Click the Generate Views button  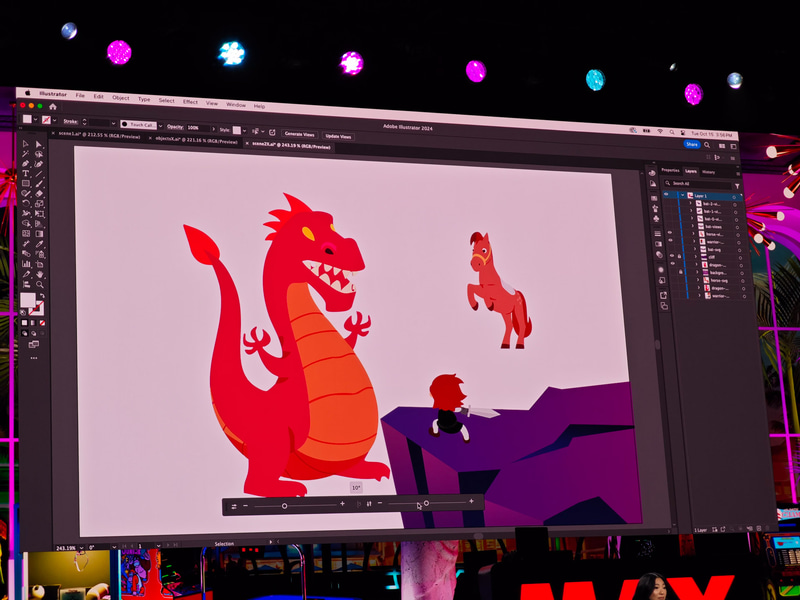pyautogui.click(x=302, y=133)
